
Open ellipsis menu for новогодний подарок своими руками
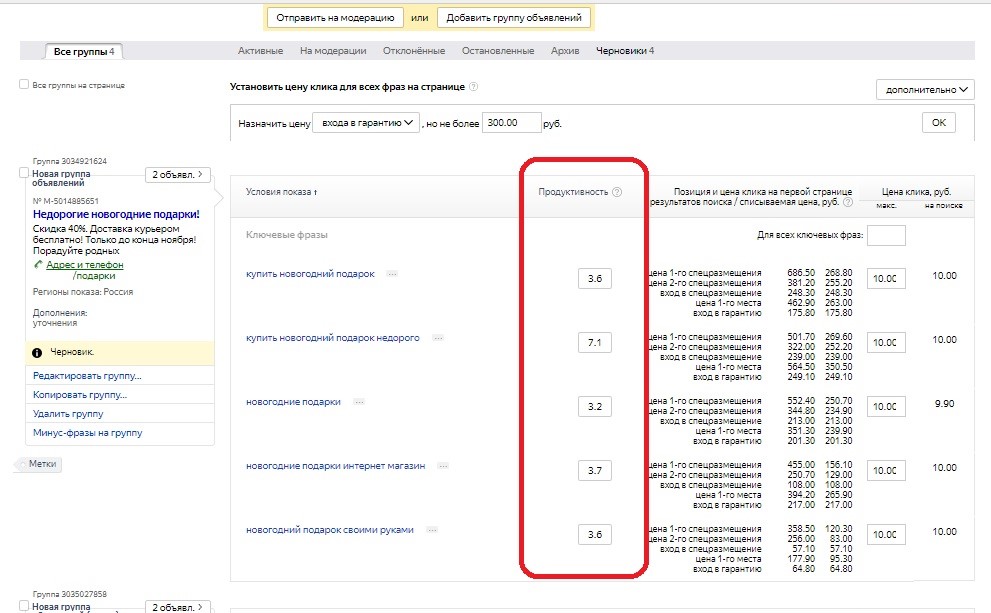tap(432, 530)
